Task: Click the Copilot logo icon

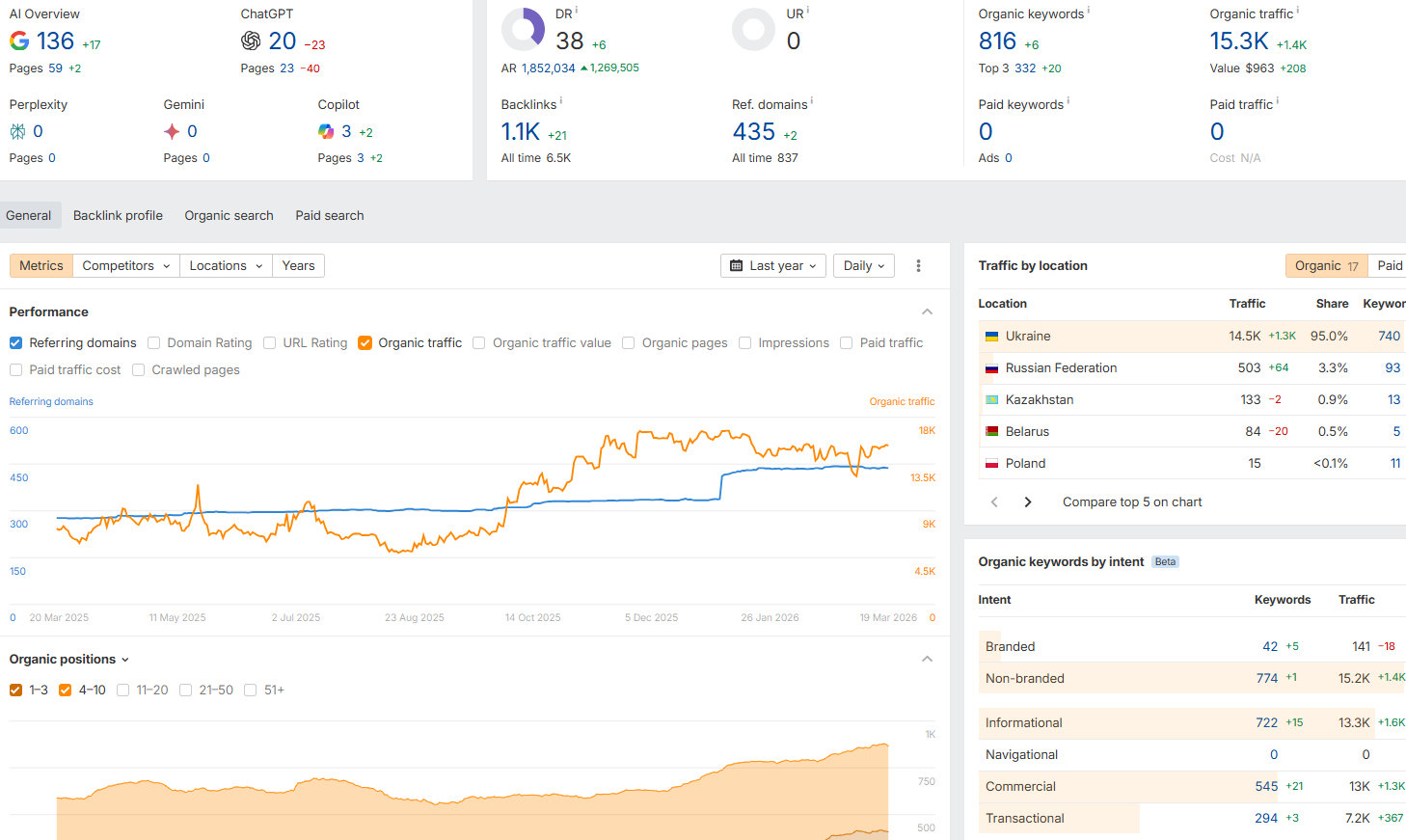Action: pos(326,132)
